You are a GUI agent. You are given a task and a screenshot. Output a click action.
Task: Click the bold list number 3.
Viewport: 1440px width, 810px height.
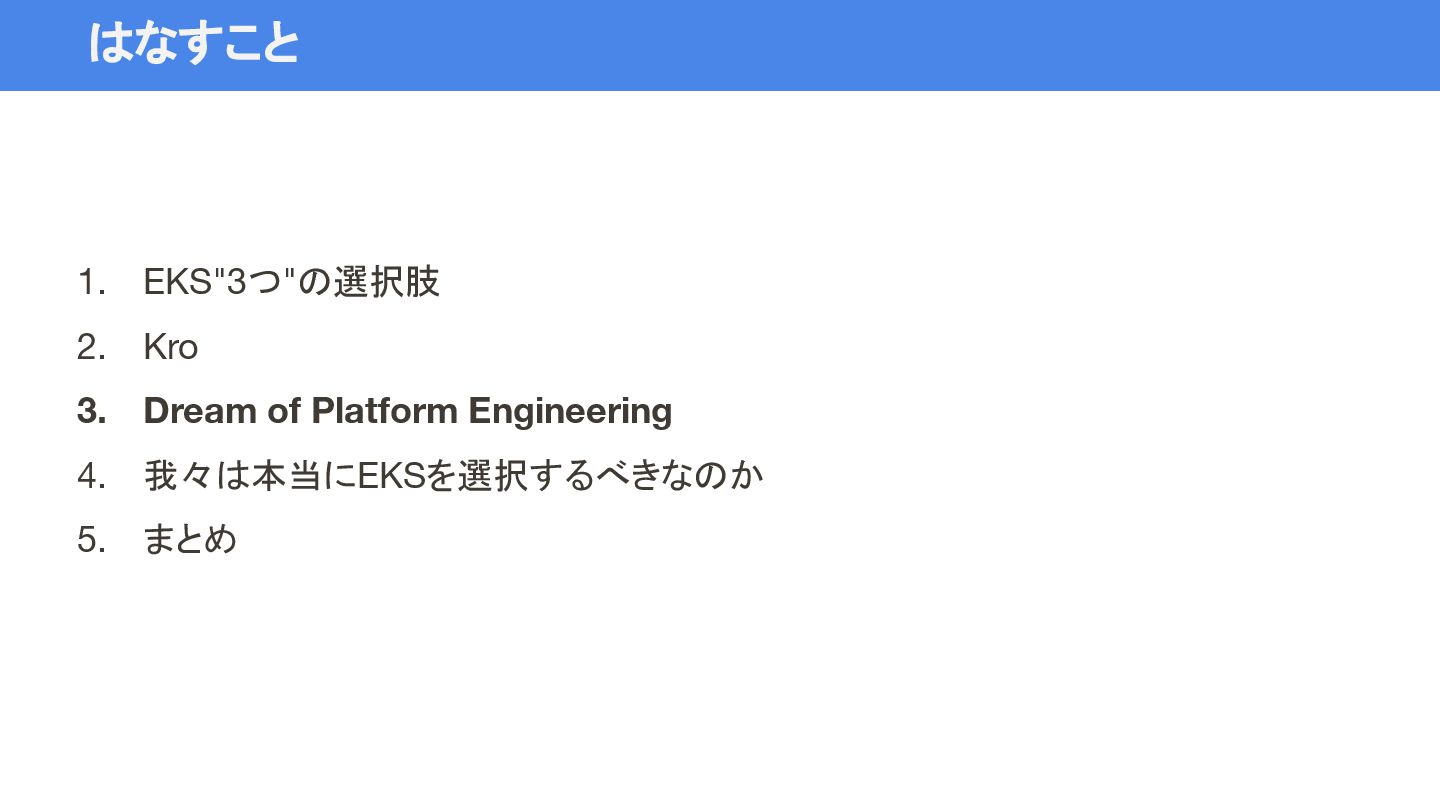[x=91, y=411]
